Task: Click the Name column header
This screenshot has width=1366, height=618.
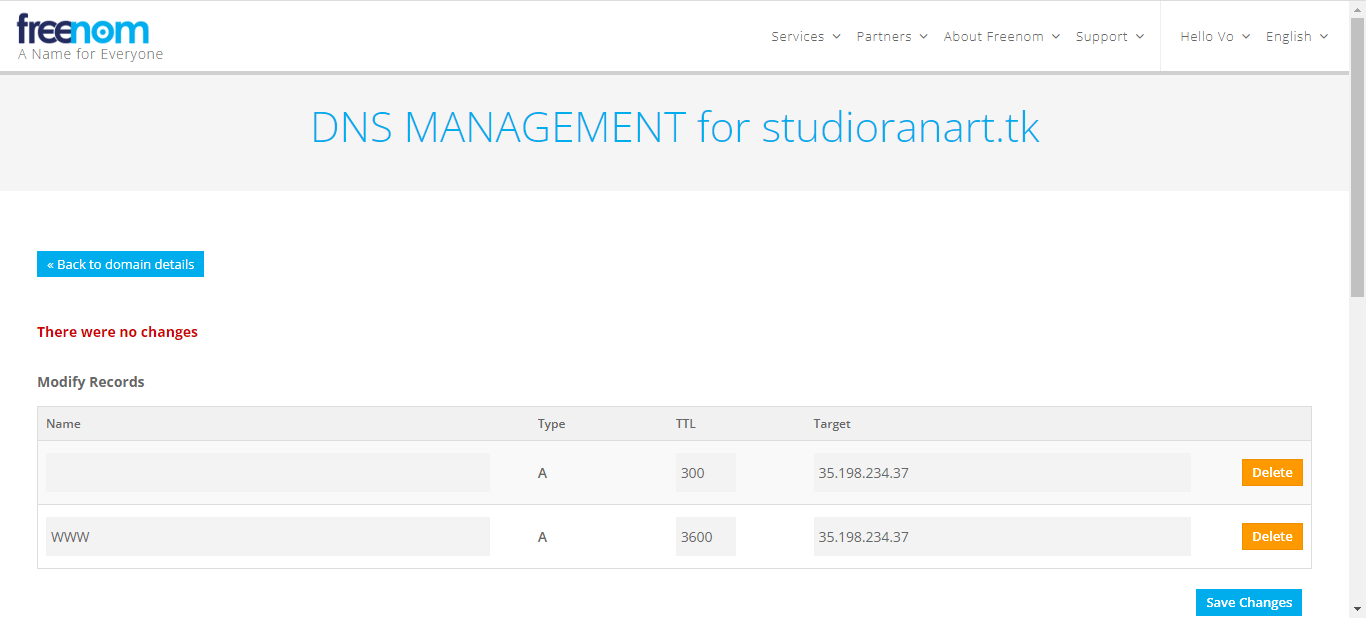Action: [x=63, y=424]
